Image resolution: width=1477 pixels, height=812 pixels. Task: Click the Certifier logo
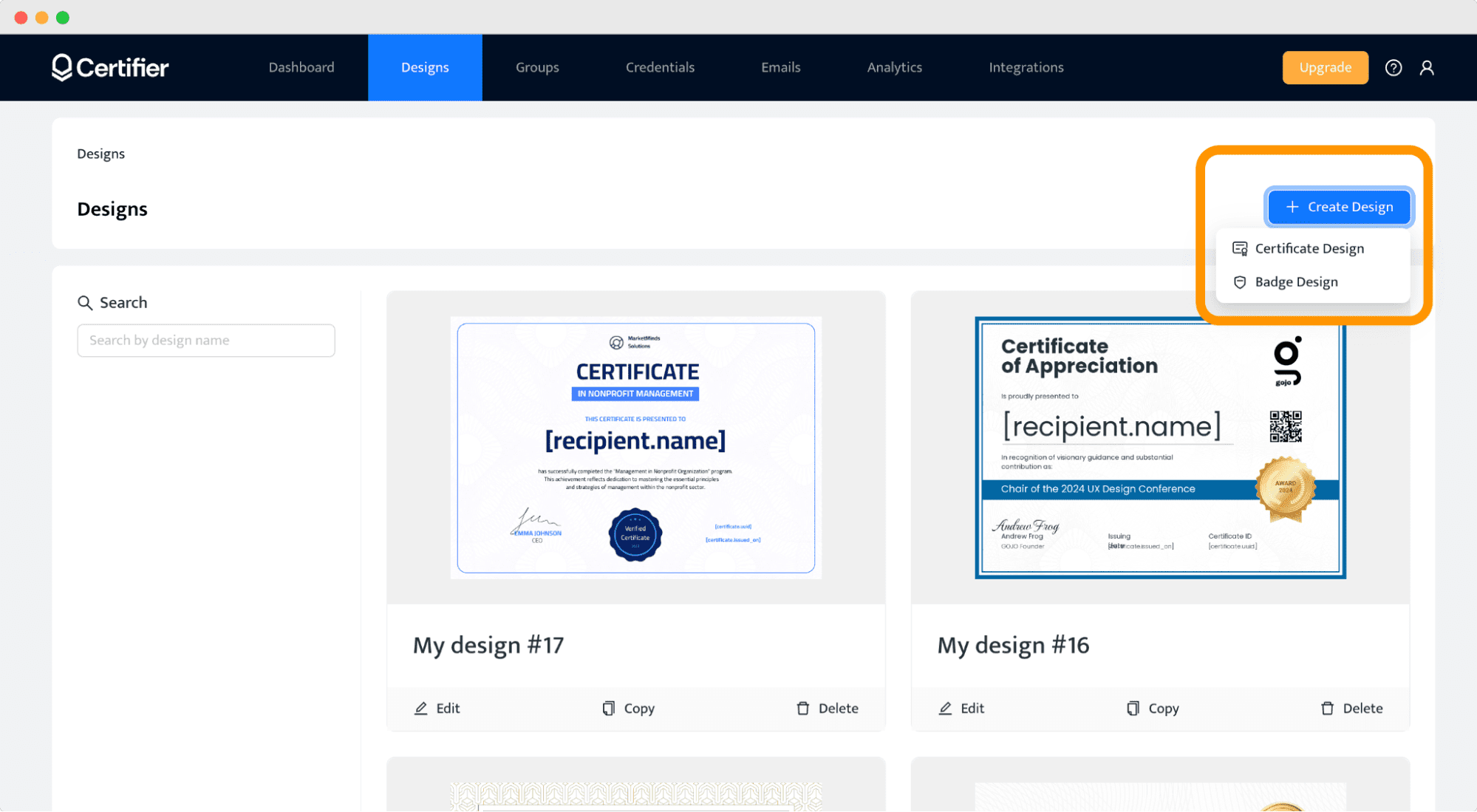[x=110, y=67]
